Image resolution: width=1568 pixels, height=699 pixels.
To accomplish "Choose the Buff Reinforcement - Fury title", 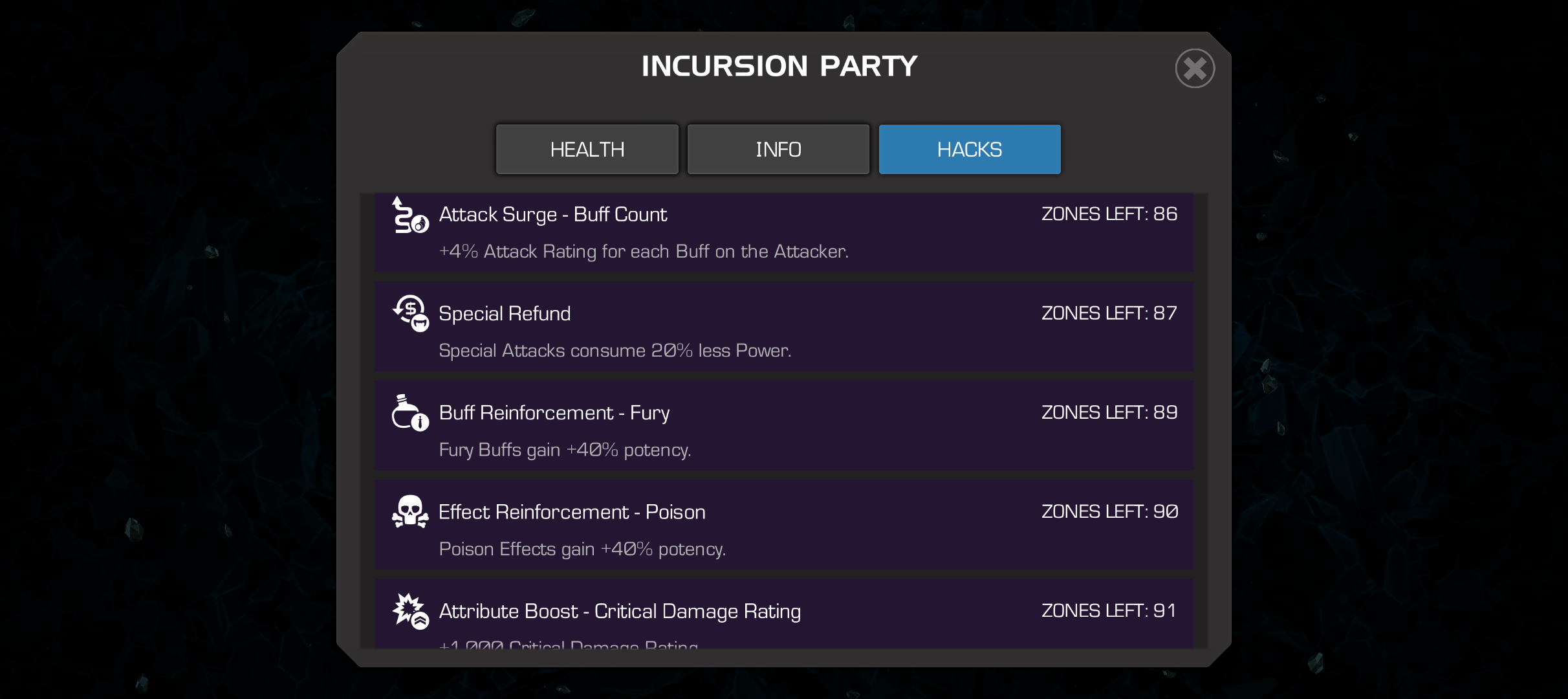I will click(554, 413).
